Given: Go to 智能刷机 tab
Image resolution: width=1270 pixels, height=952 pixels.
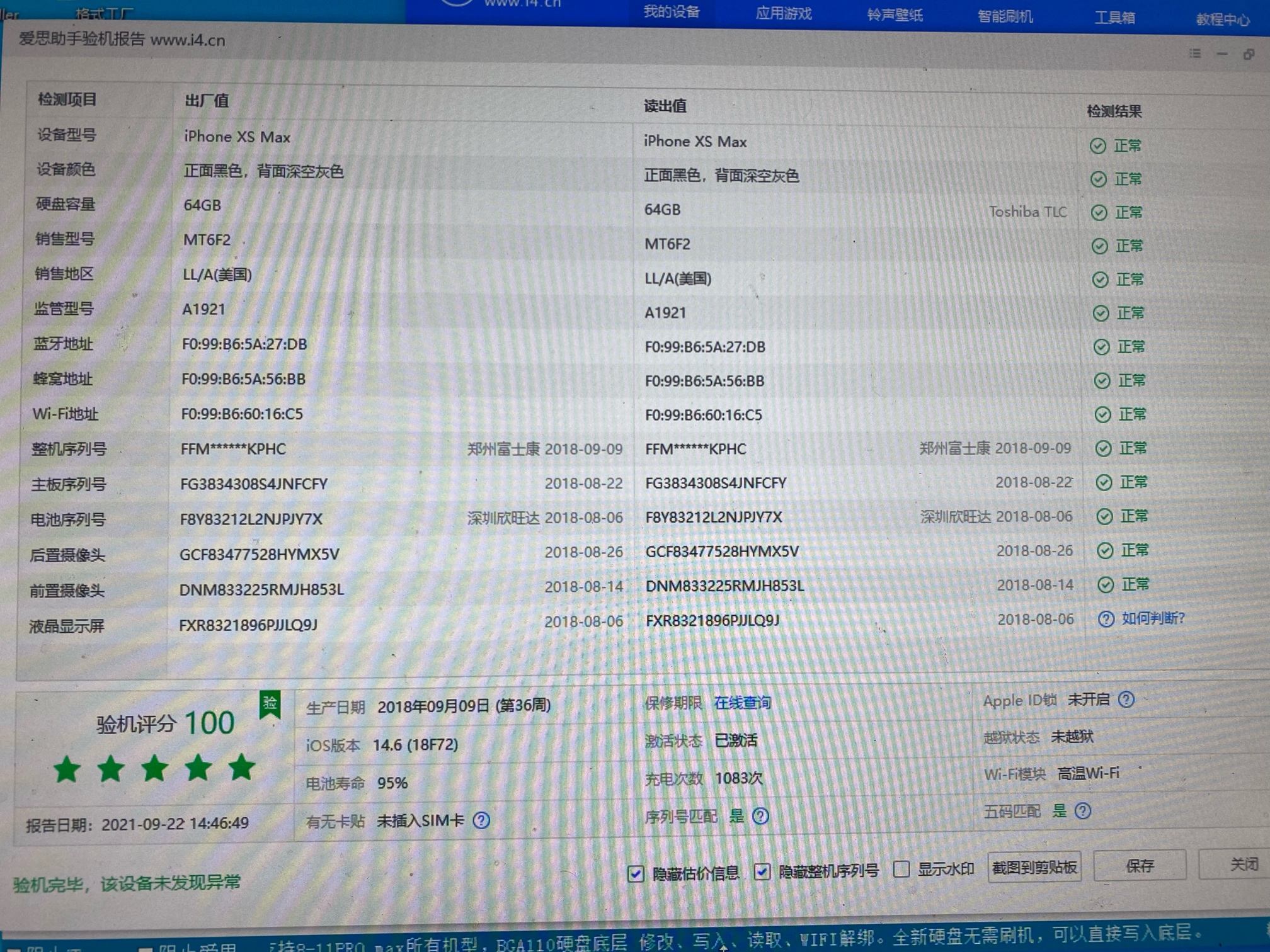Looking at the screenshot, I should [x=1005, y=16].
